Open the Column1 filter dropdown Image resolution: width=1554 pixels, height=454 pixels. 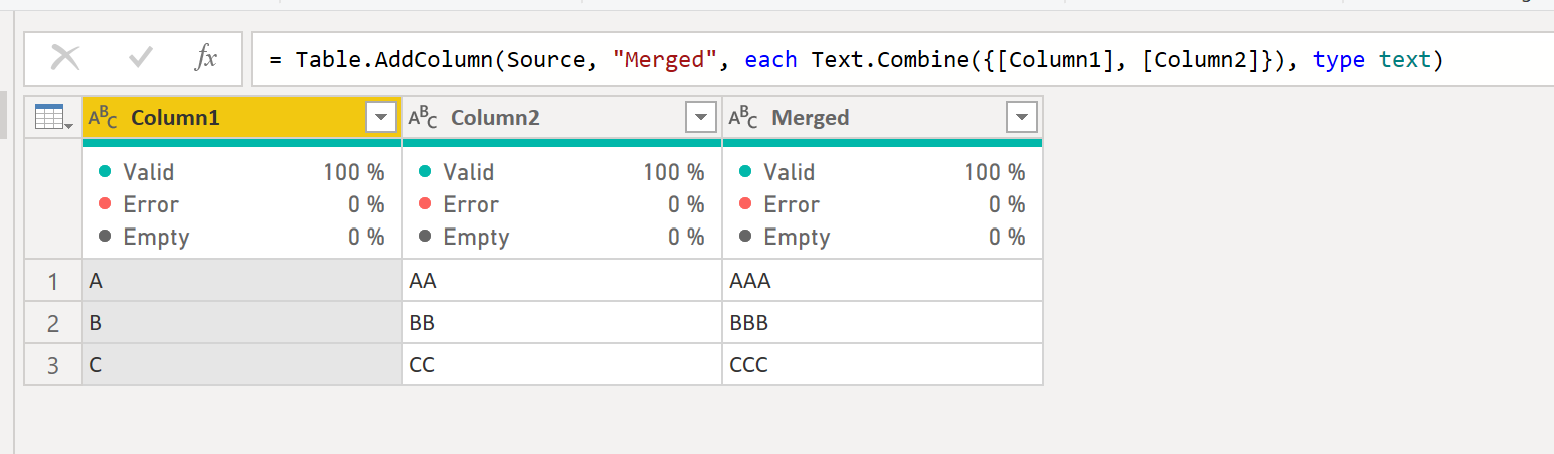(x=381, y=118)
